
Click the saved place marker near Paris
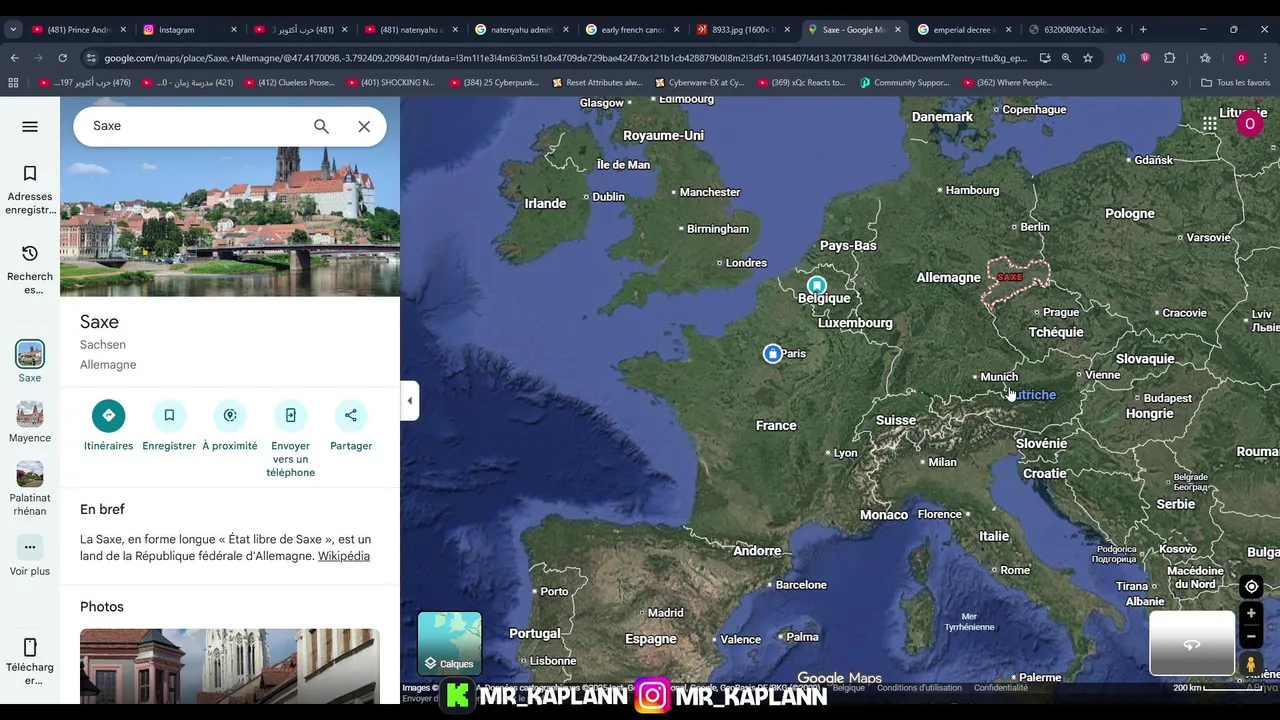click(x=772, y=353)
